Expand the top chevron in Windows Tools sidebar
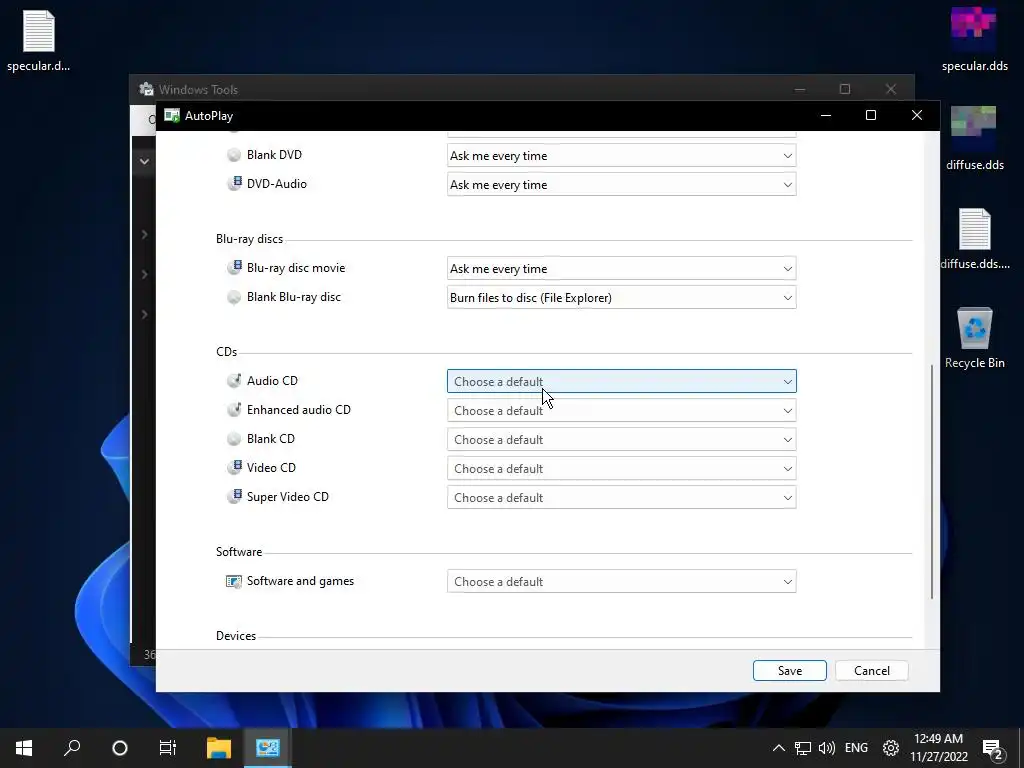Viewport: 1024px width, 768px height. pos(144,161)
